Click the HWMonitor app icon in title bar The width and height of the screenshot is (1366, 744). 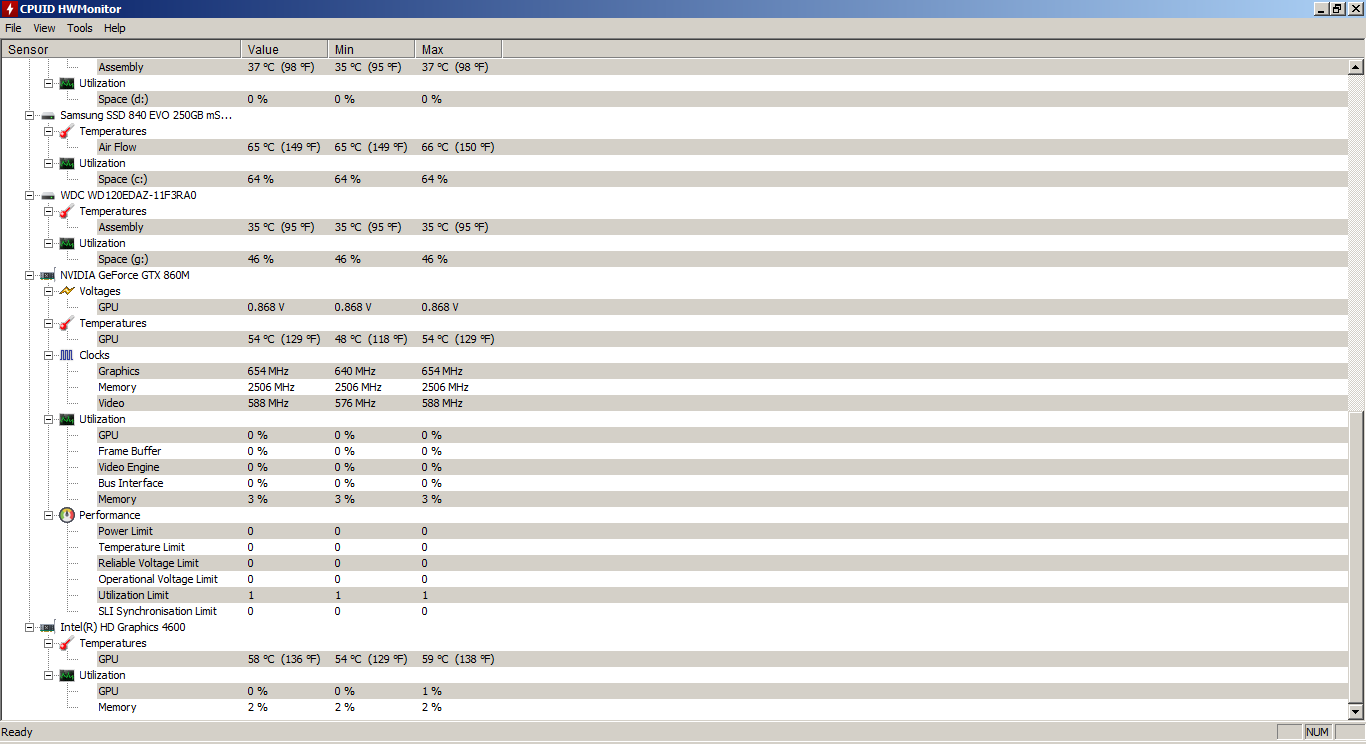point(9,9)
